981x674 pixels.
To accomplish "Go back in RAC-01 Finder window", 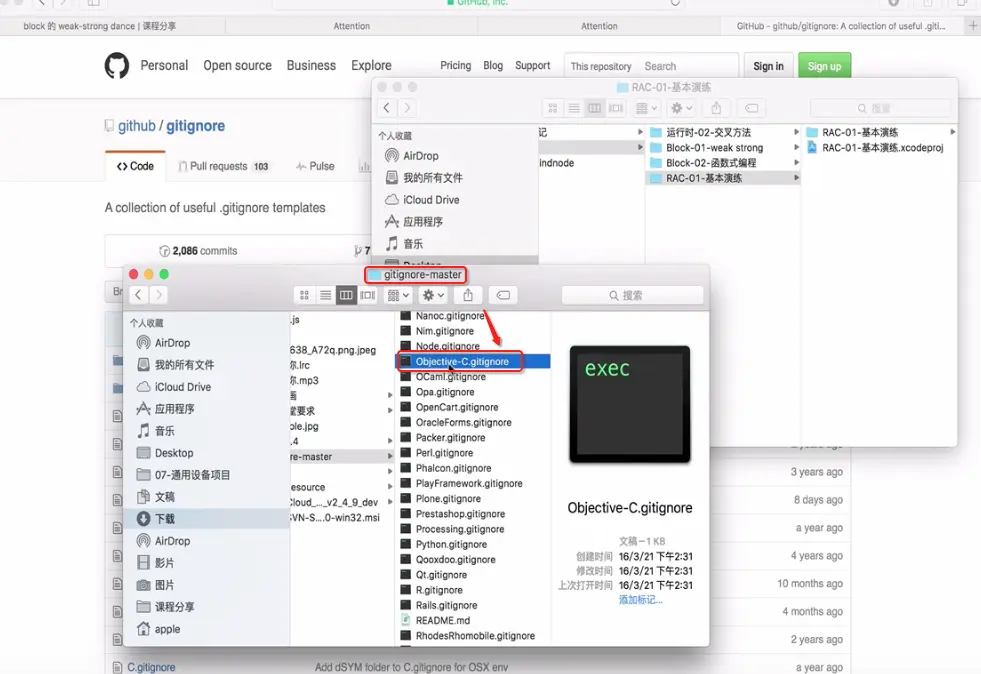I will (x=387, y=108).
